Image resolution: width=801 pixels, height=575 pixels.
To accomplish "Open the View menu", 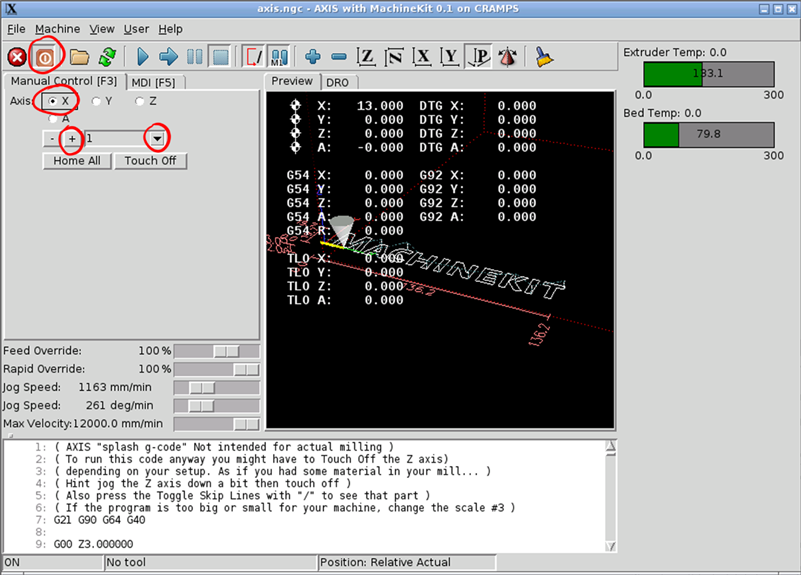I will (x=103, y=29).
